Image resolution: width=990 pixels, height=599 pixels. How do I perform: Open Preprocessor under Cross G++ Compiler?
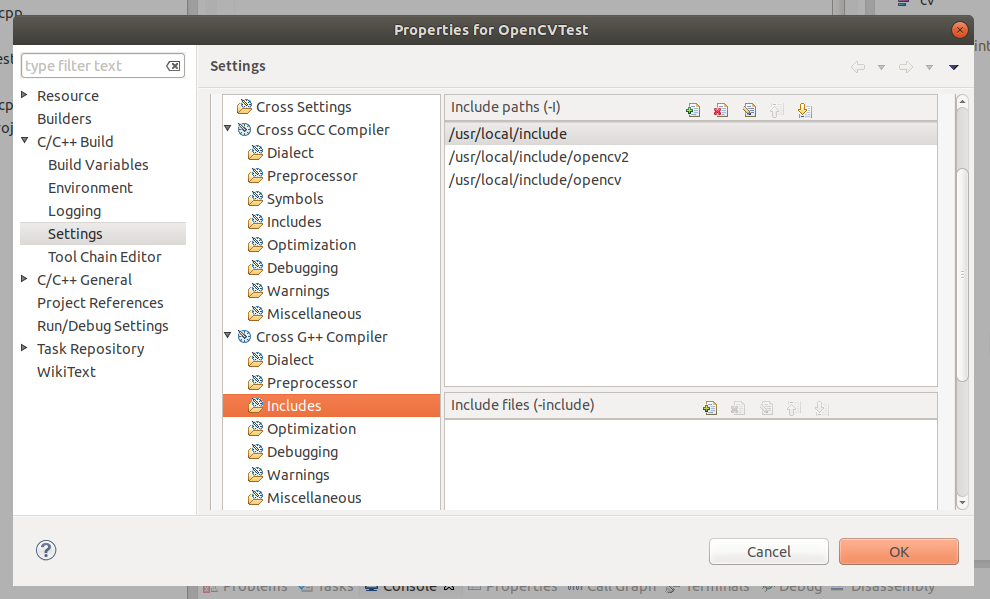[312, 383]
